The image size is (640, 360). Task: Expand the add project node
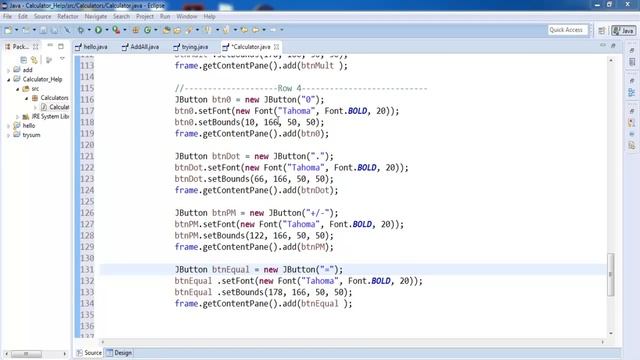9,70
